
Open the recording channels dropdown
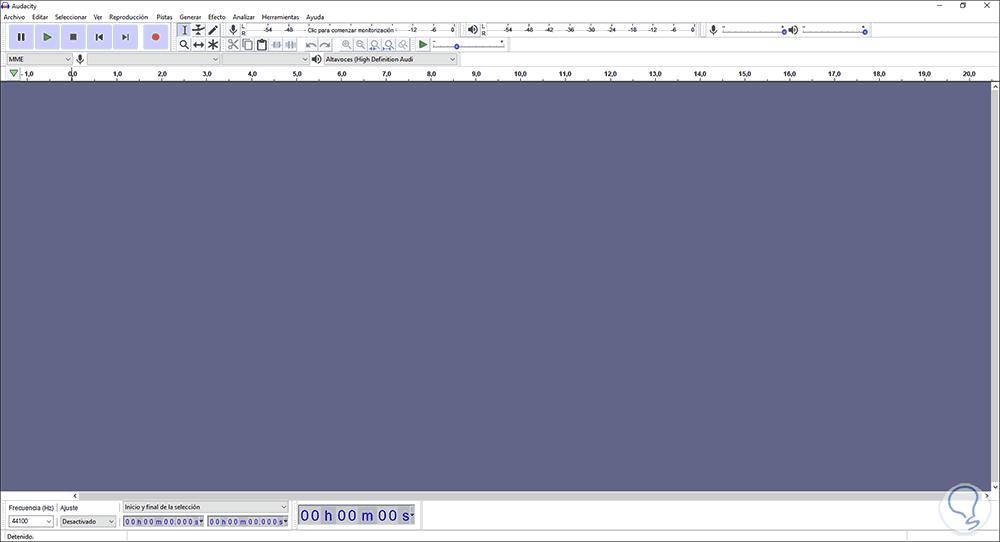click(265, 59)
